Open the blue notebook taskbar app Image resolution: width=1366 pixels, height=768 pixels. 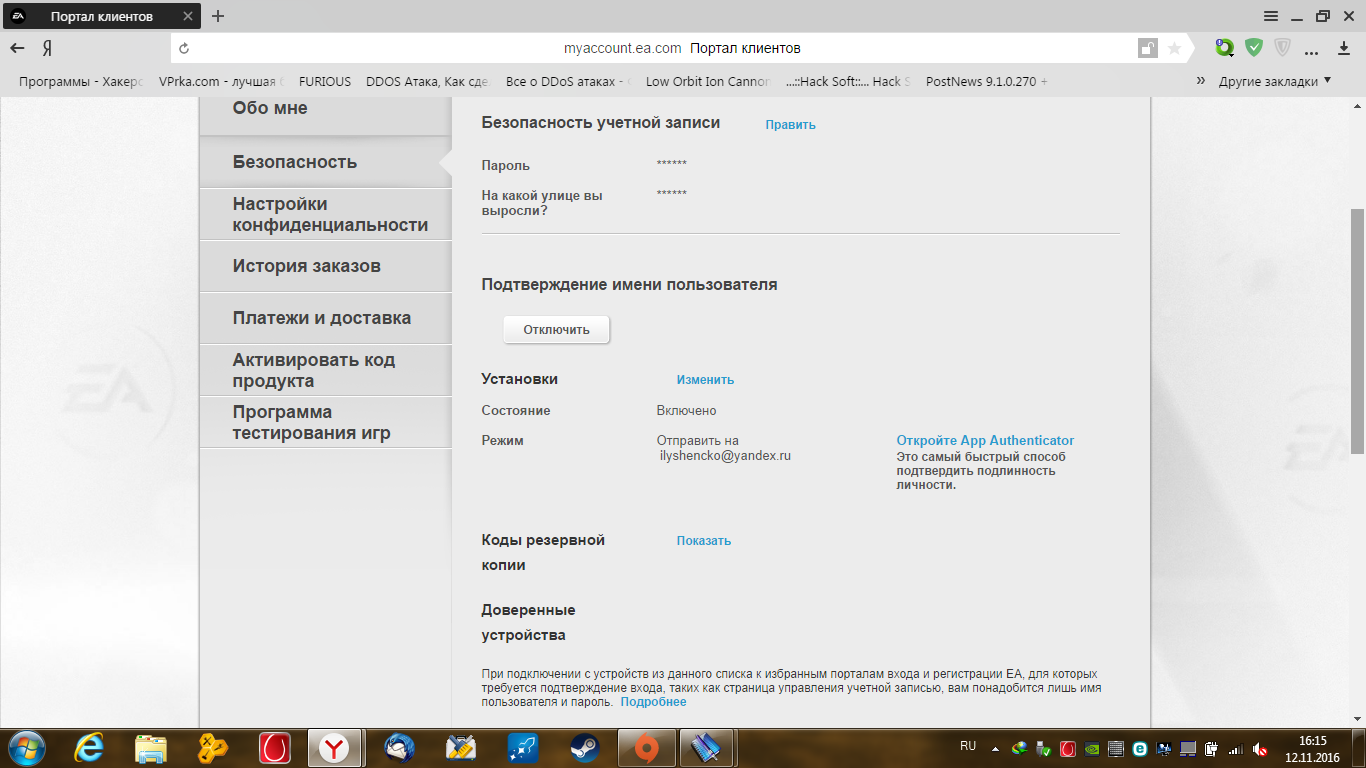[x=709, y=748]
